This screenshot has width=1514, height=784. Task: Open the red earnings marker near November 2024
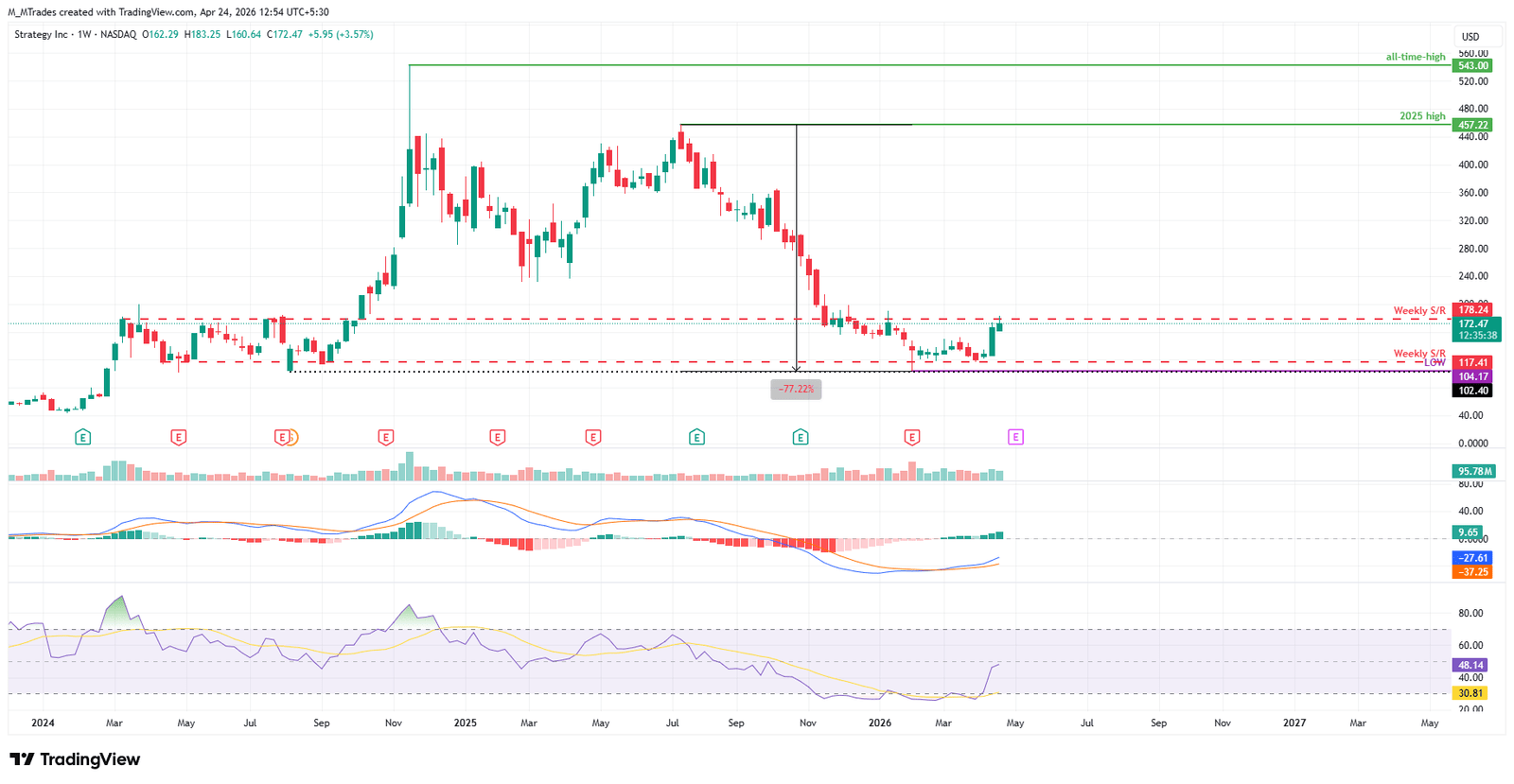pyautogui.click(x=385, y=437)
